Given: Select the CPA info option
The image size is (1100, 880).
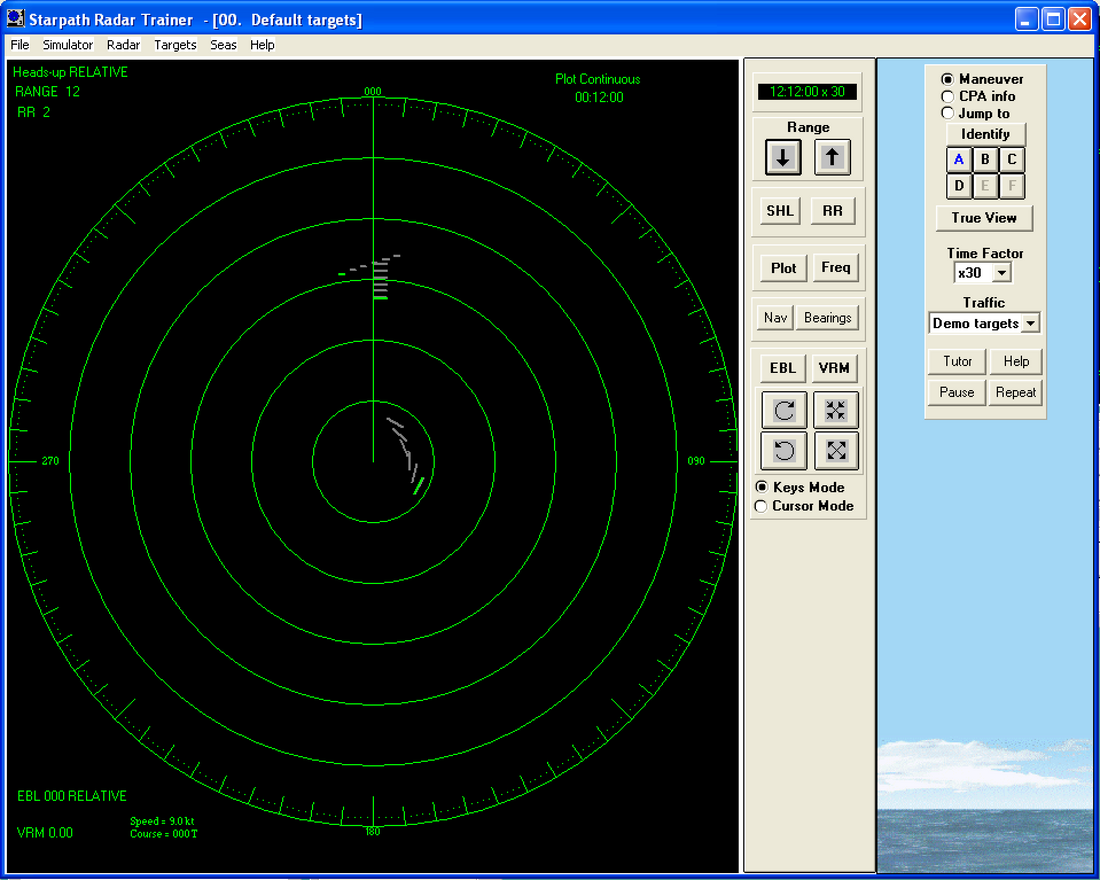Looking at the screenshot, I should [948, 96].
